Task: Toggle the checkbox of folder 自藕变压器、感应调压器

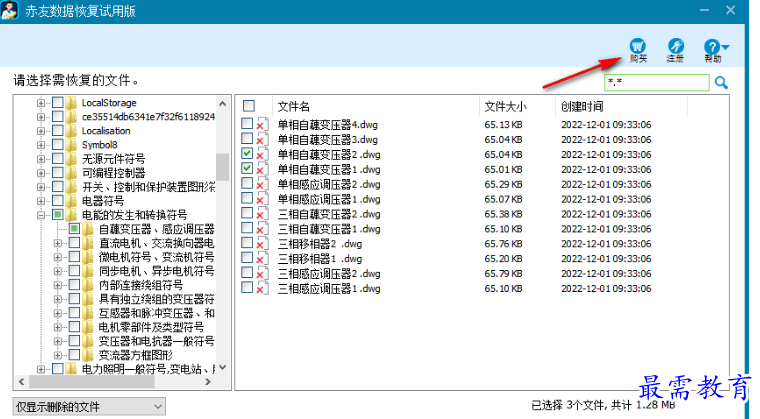Action: 74,228
